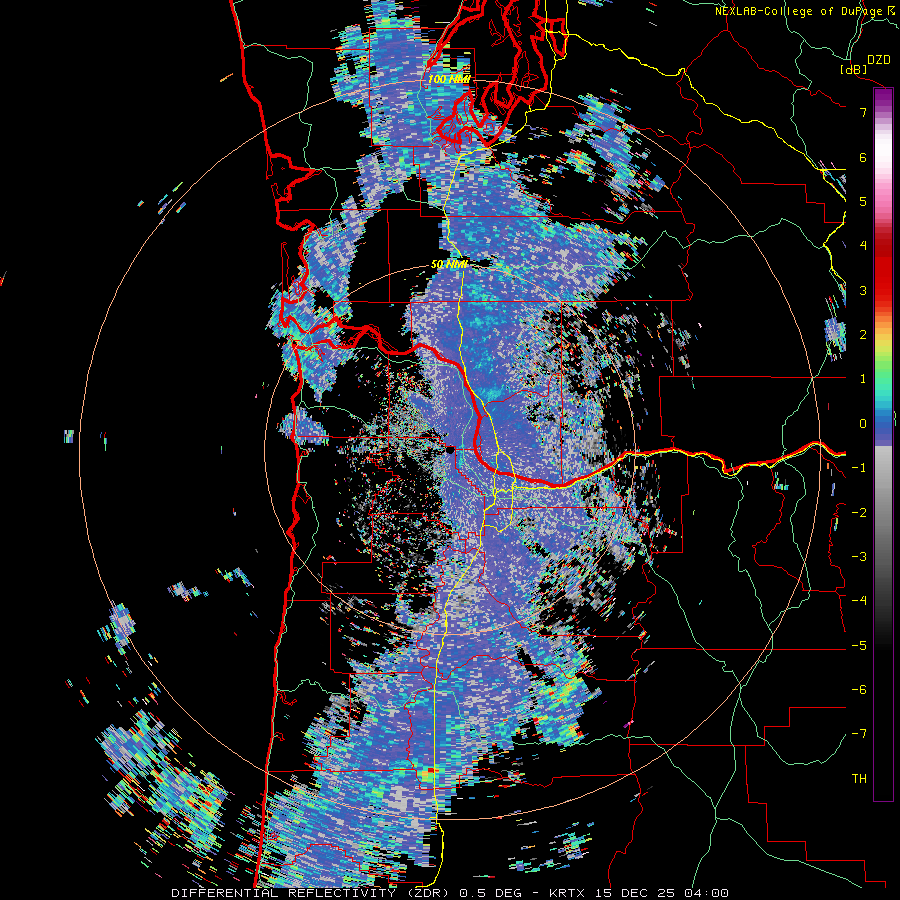
Task: Click the -1 value on color scale
Action: (x=859, y=468)
